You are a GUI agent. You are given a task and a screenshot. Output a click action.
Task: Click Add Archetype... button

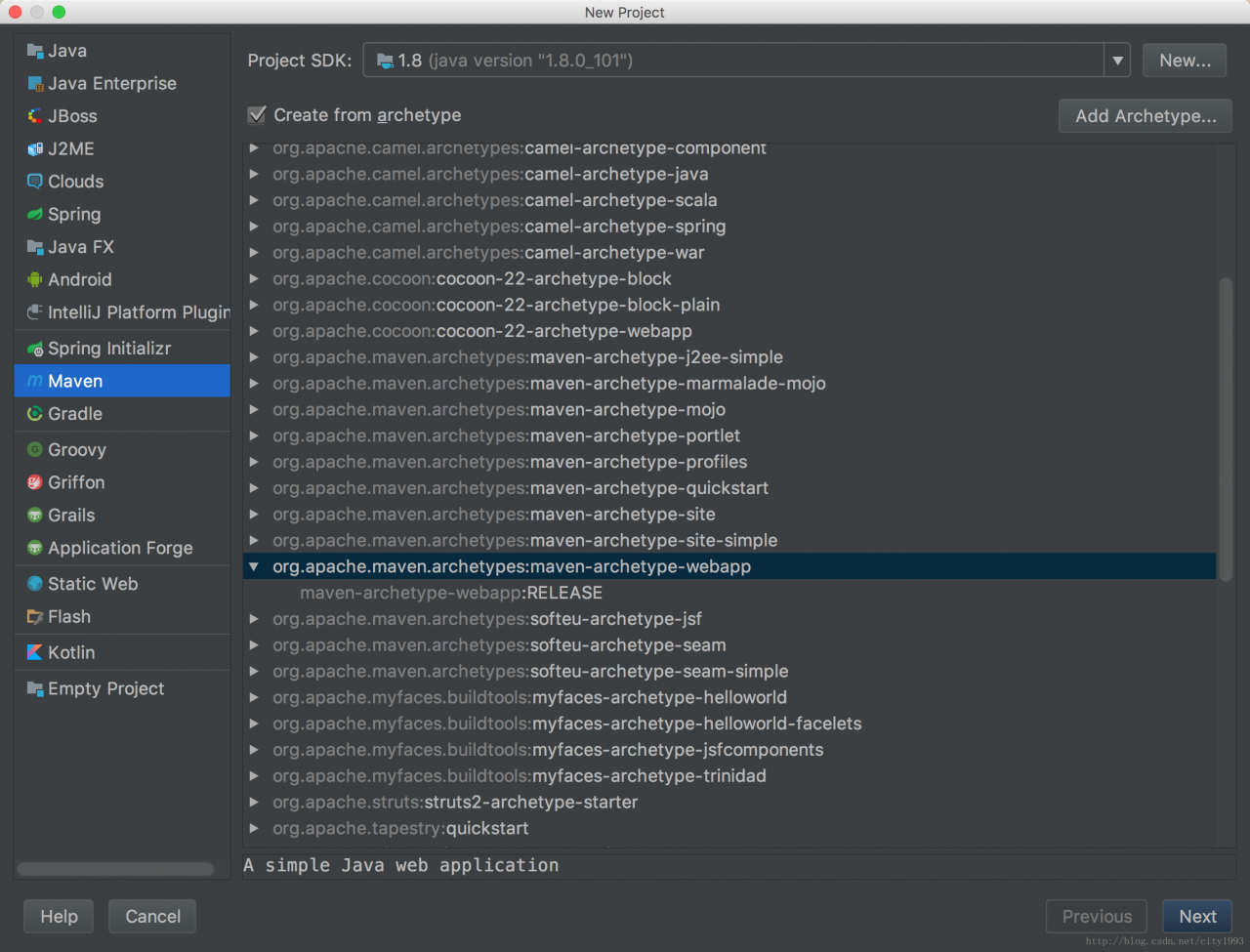pos(1146,116)
